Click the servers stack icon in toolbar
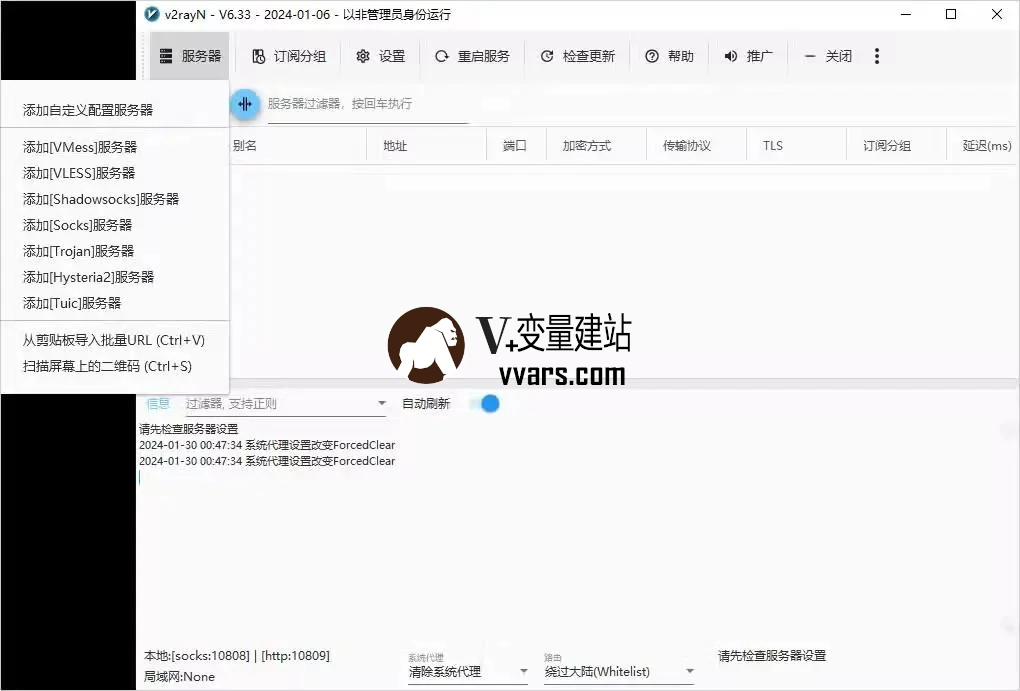This screenshot has height=691, width=1020. tap(166, 57)
